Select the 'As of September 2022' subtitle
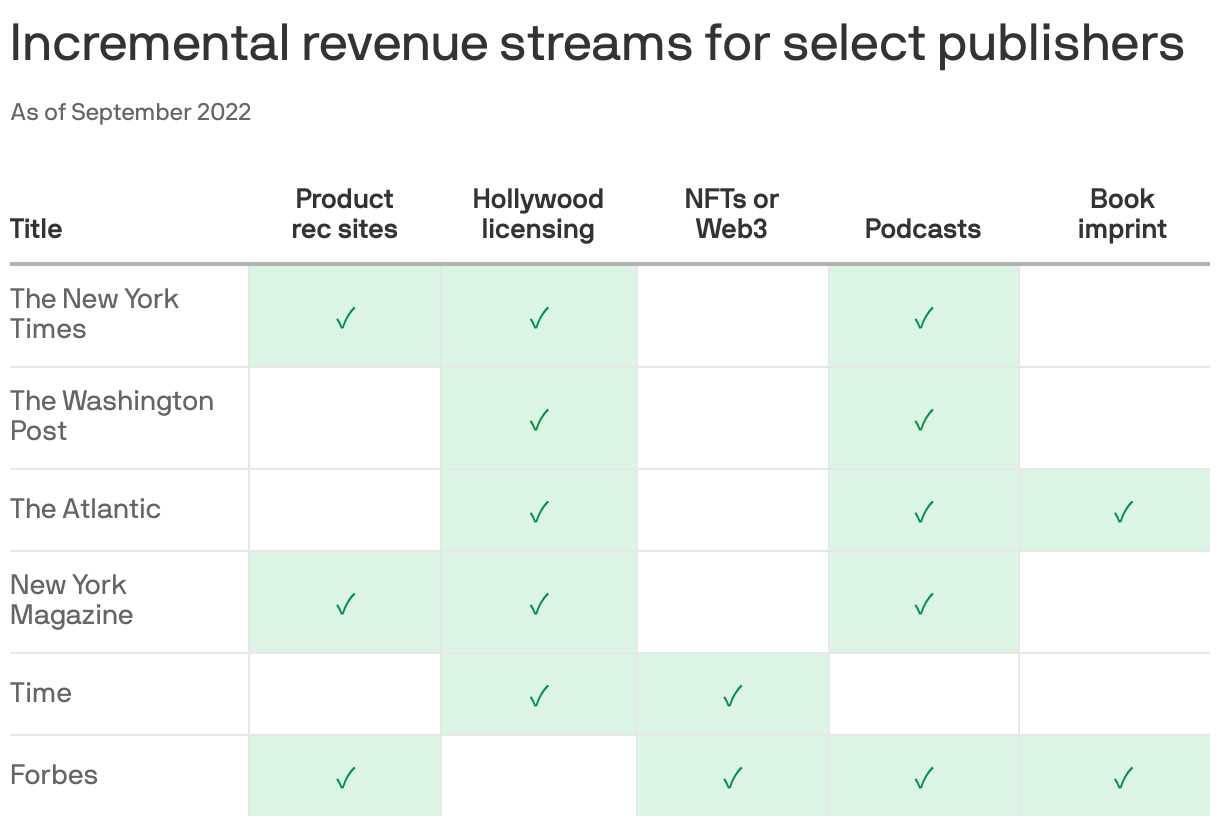1220x826 pixels. click(x=131, y=112)
